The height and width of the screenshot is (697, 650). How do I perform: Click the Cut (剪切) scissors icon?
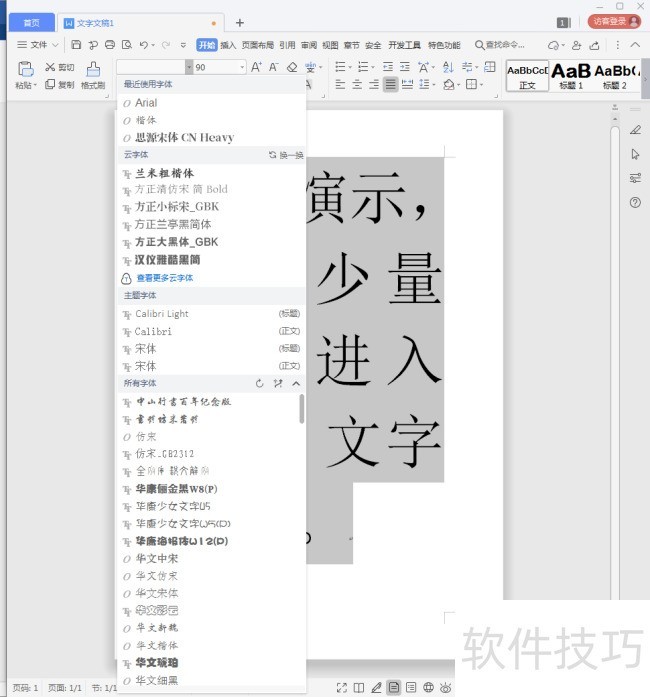[50, 67]
